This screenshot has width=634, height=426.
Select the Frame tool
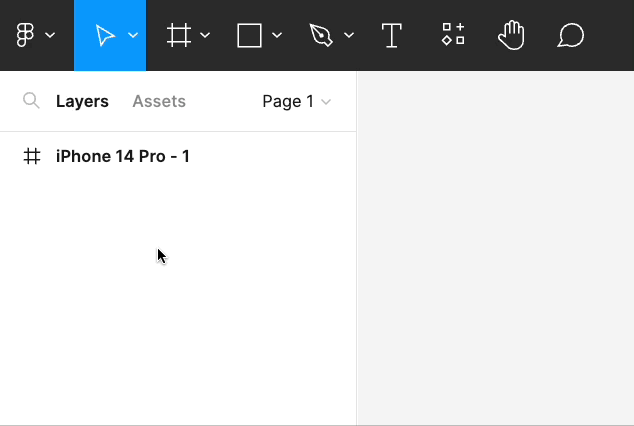point(179,36)
